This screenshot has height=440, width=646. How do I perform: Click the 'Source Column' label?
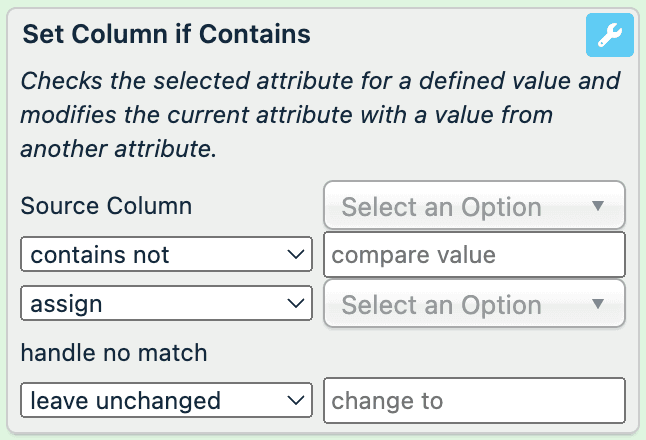(x=106, y=207)
